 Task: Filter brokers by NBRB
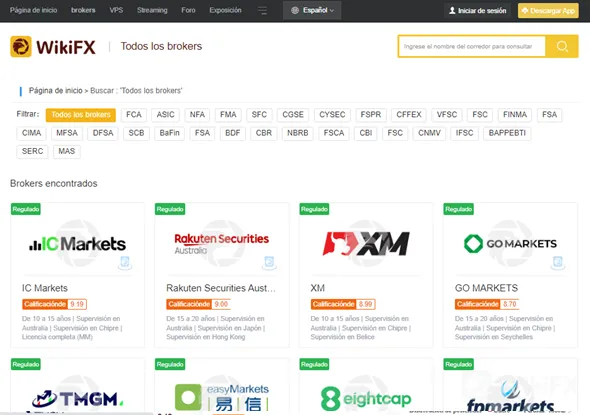[x=298, y=133]
